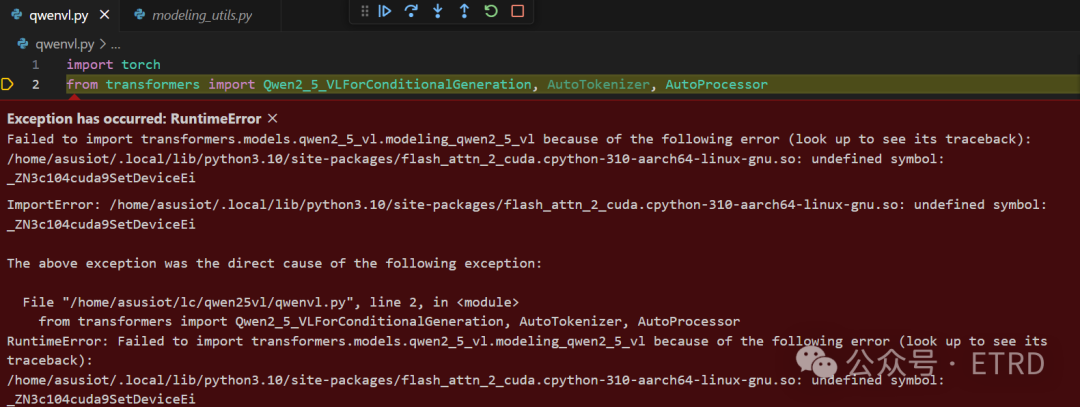Click Qwen2_5_VLForConditionalGeneration in line 2
The width and height of the screenshot is (1080, 407).
pyautogui.click(x=397, y=85)
